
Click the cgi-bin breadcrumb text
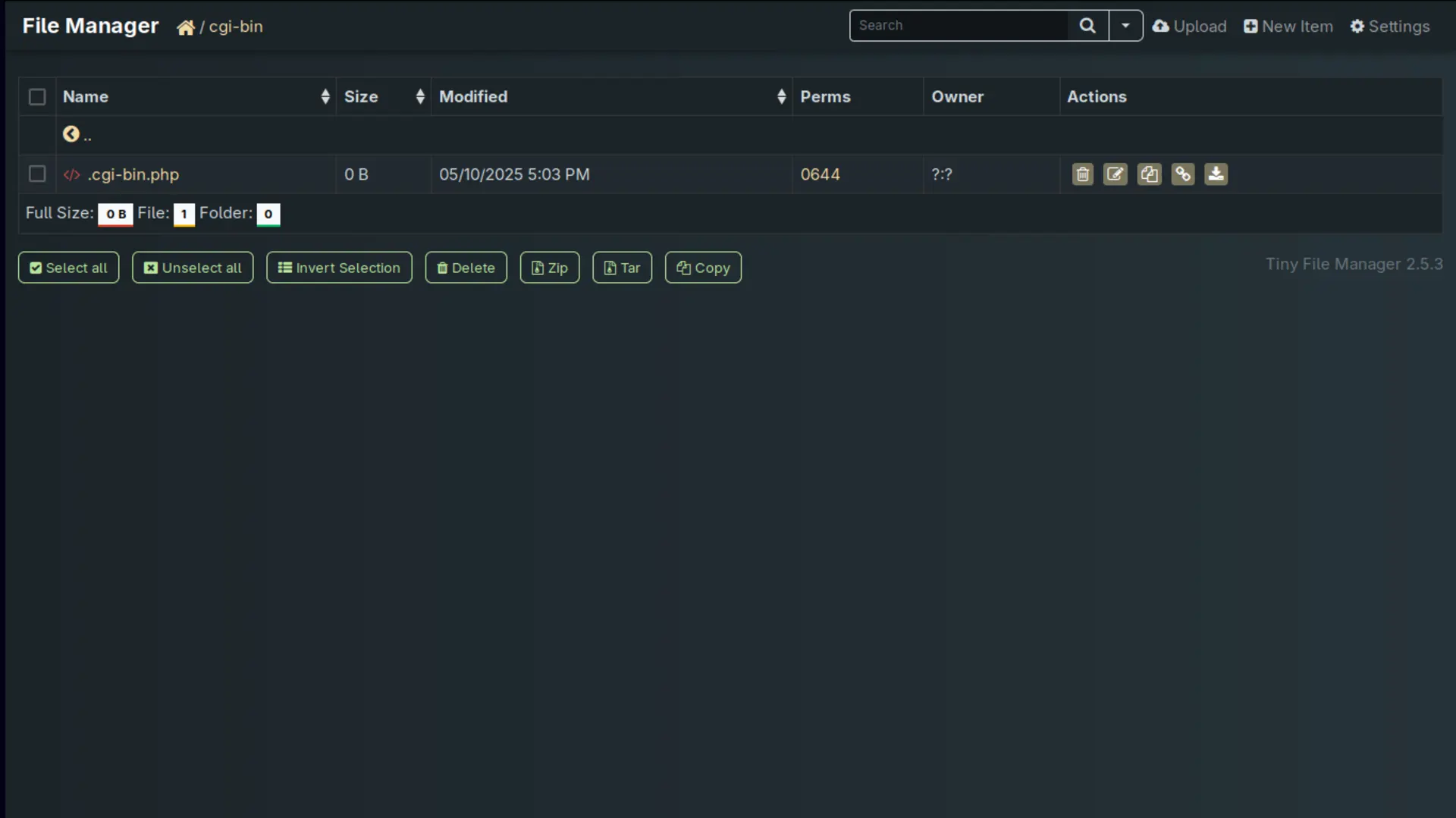point(236,27)
